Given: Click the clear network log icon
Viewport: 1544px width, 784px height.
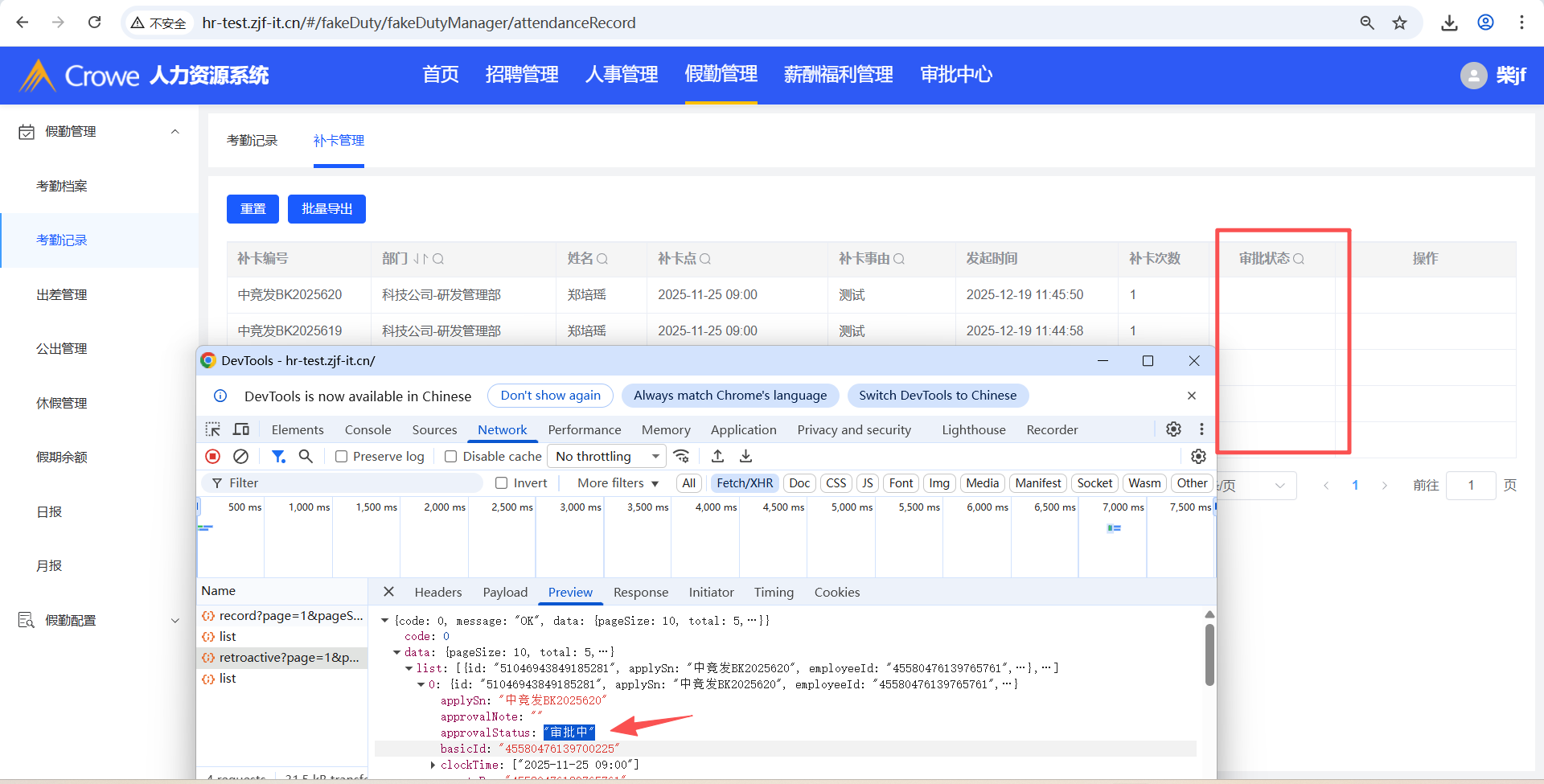Looking at the screenshot, I should (240, 457).
